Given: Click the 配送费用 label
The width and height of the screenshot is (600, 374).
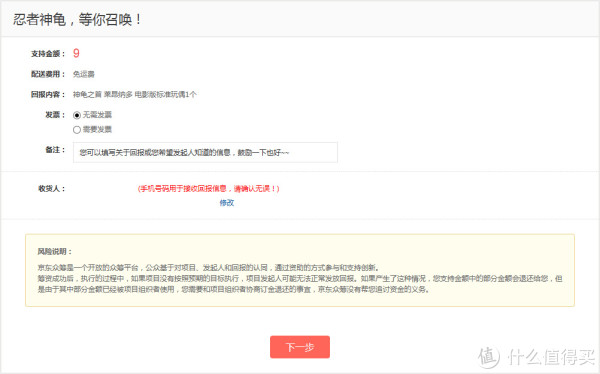Looking at the screenshot, I should 48,74.
